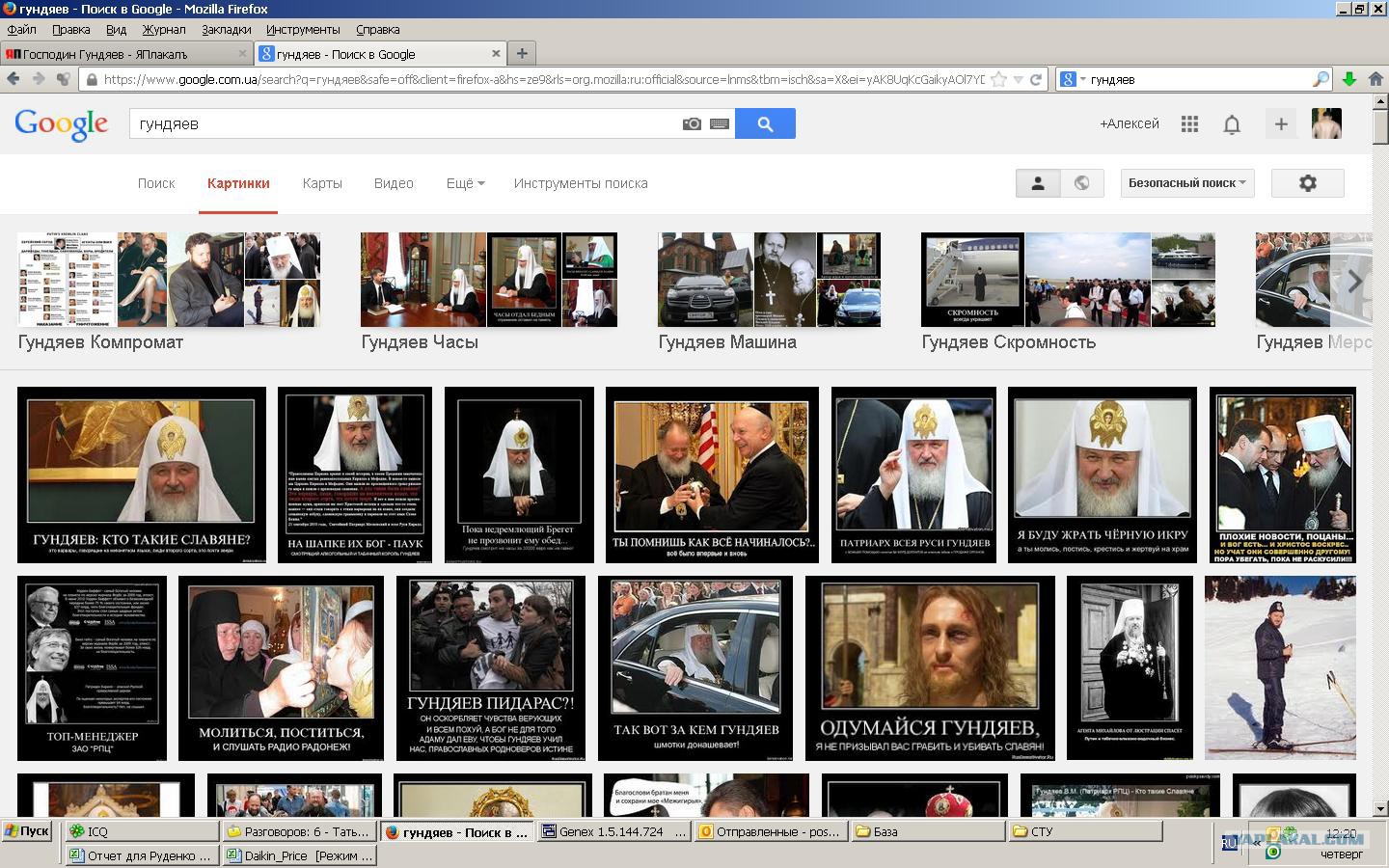Screen dimensions: 1389x868
Task: Open the Google apps grid icon
Action: (x=1189, y=123)
